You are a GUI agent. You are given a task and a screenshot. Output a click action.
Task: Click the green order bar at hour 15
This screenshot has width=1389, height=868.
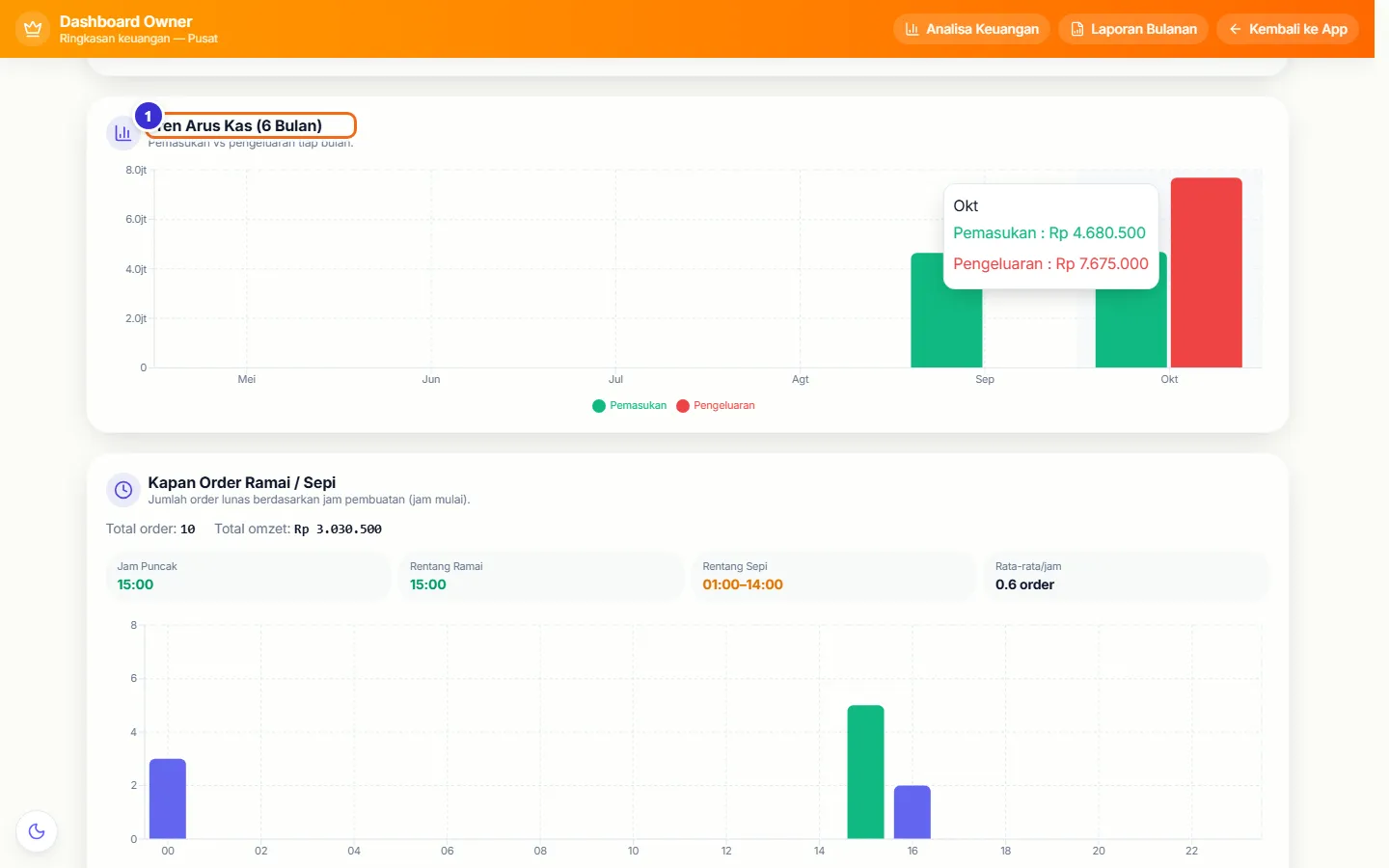click(865, 772)
